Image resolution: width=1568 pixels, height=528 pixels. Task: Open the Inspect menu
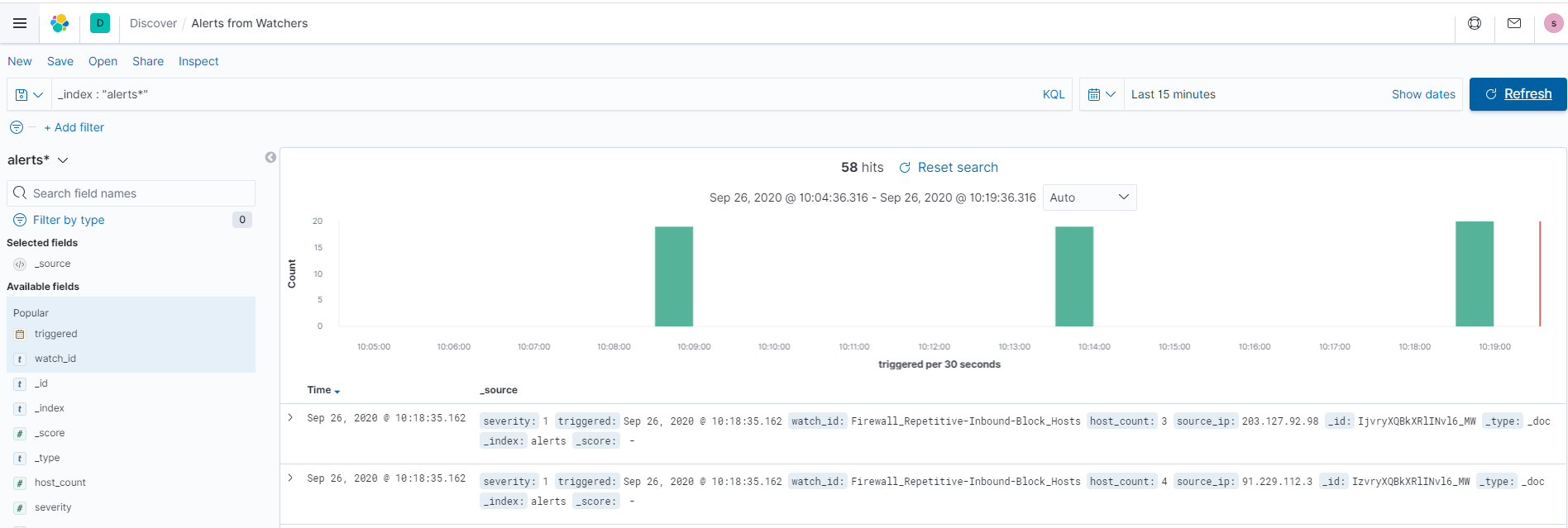click(198, 61)
